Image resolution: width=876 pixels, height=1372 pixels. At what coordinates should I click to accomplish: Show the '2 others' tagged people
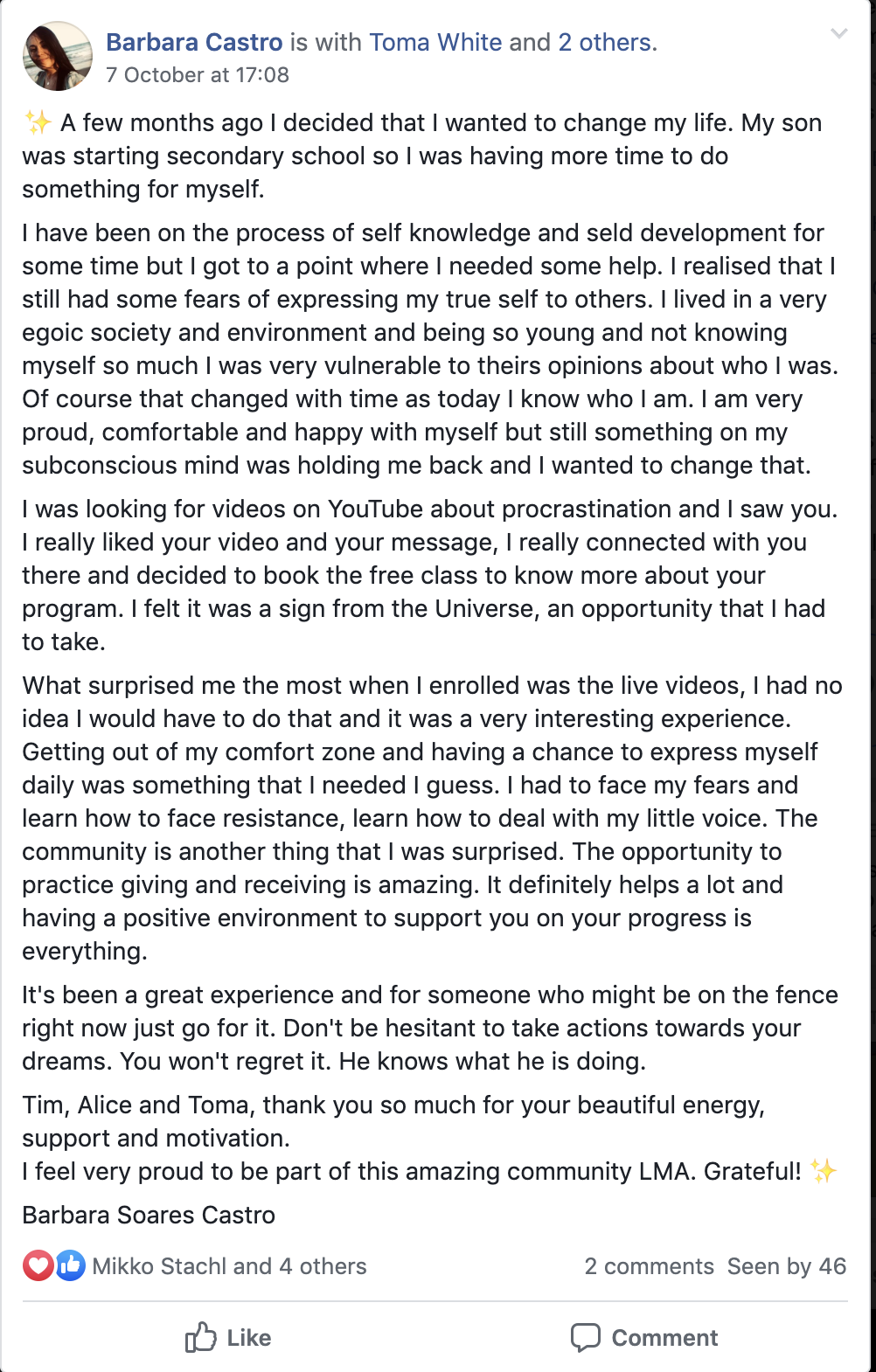pyautogui.click(x=607, y=42)
